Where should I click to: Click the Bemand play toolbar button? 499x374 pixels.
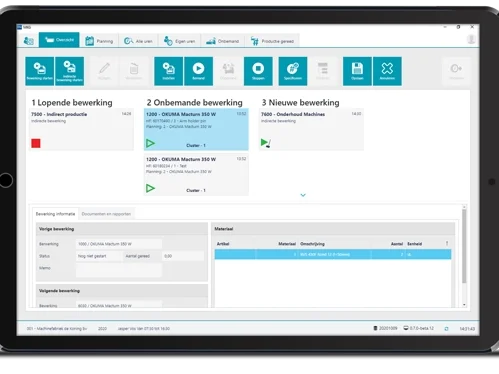[198, 71]
